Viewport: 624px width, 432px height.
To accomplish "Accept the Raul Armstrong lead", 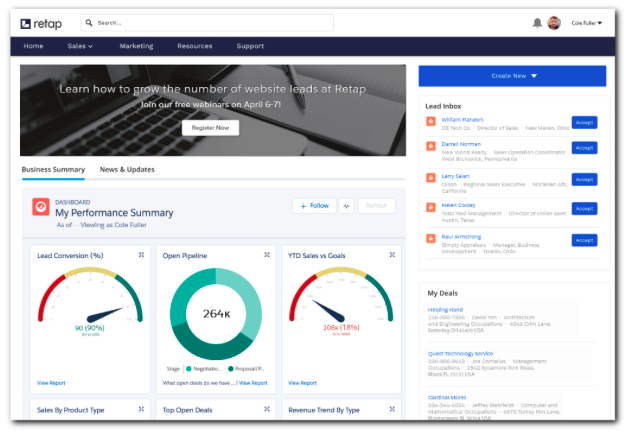I will click(x=584, y=240).
